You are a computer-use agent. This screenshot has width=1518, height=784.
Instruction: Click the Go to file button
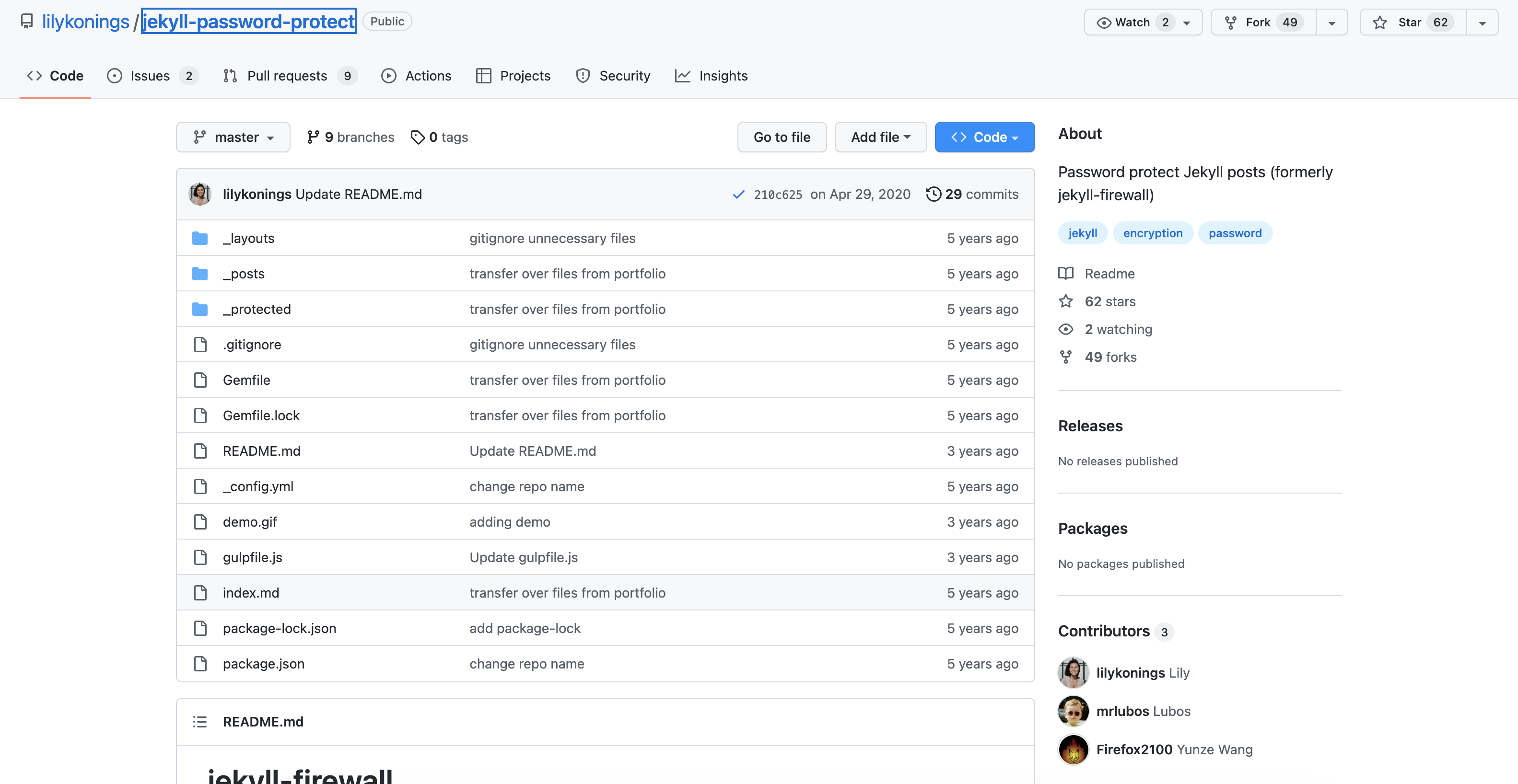pos(782,137)
